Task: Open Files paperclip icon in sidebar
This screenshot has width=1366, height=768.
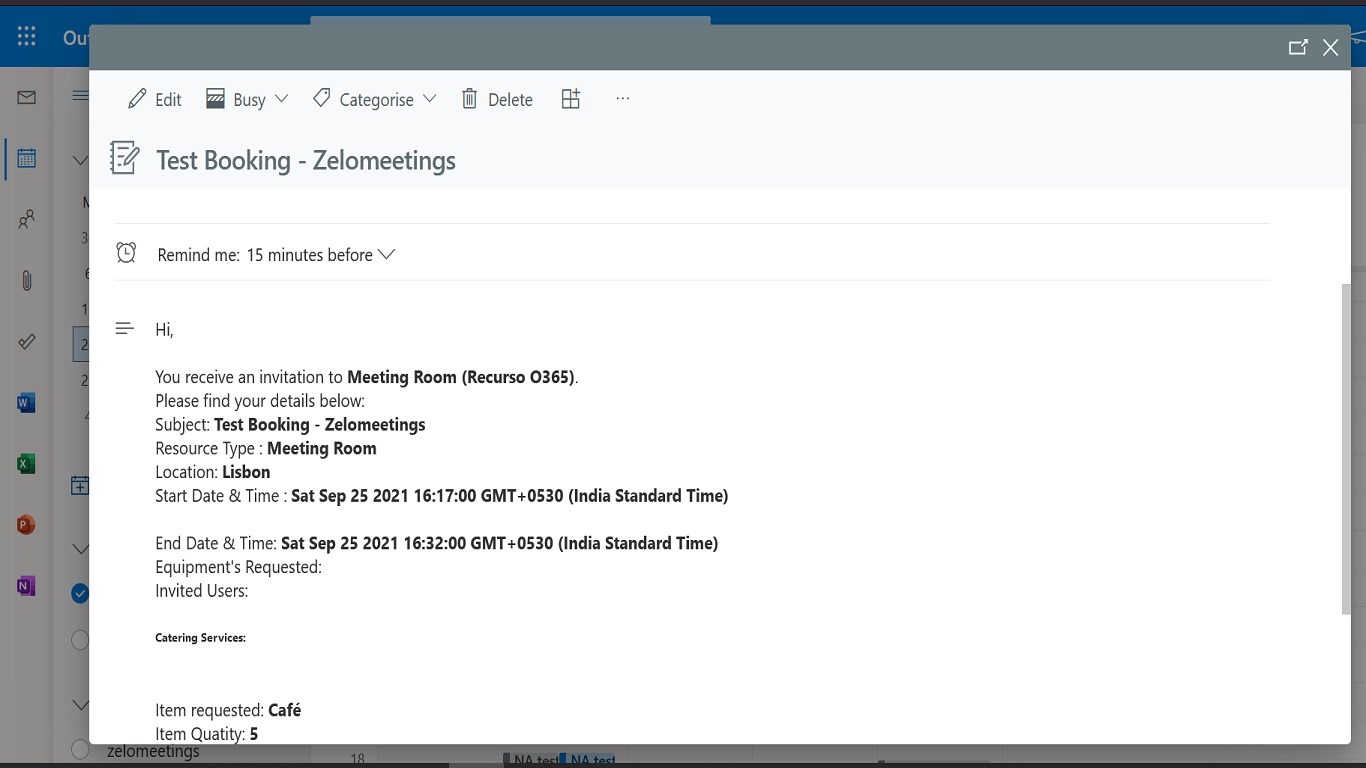Action: pyautogui.click(x=27, y=281)
